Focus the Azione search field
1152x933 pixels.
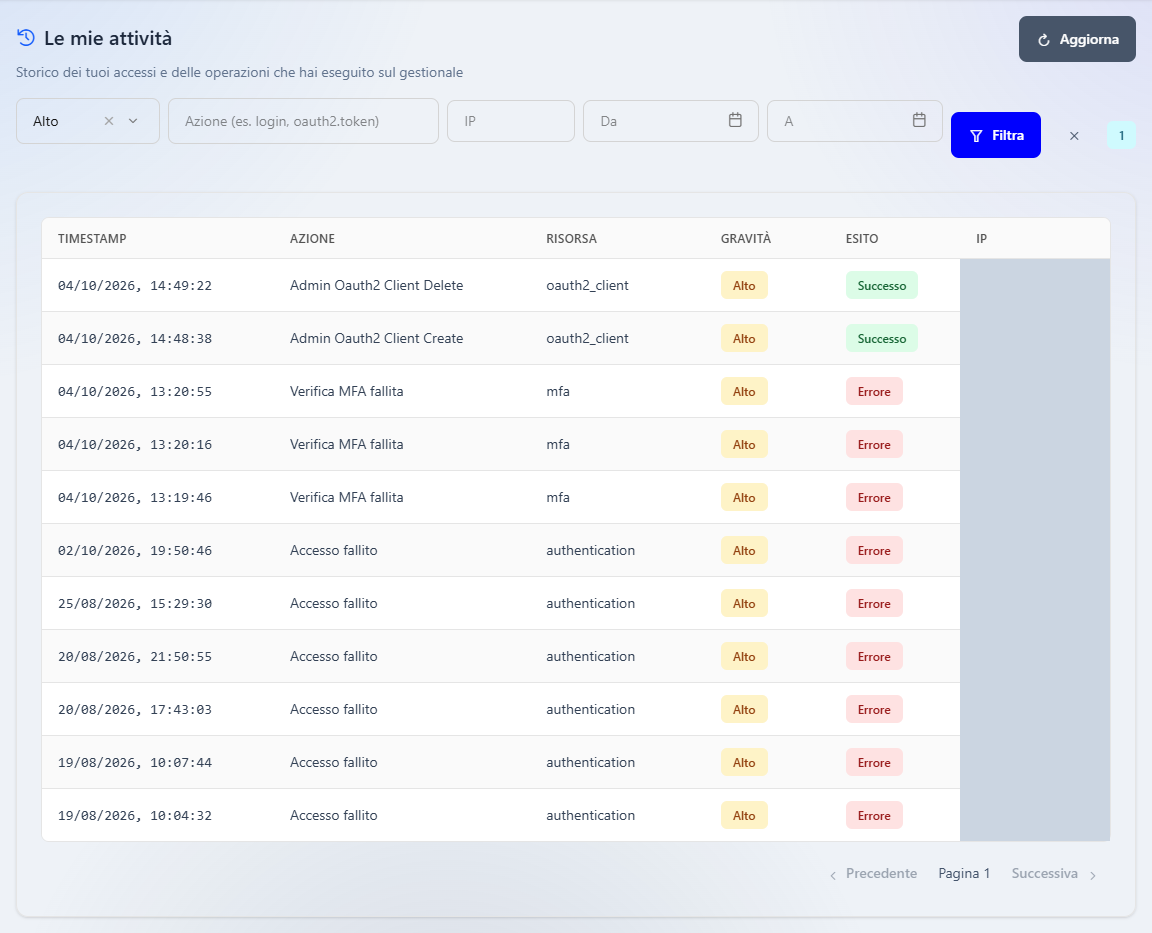pos(303,121)
